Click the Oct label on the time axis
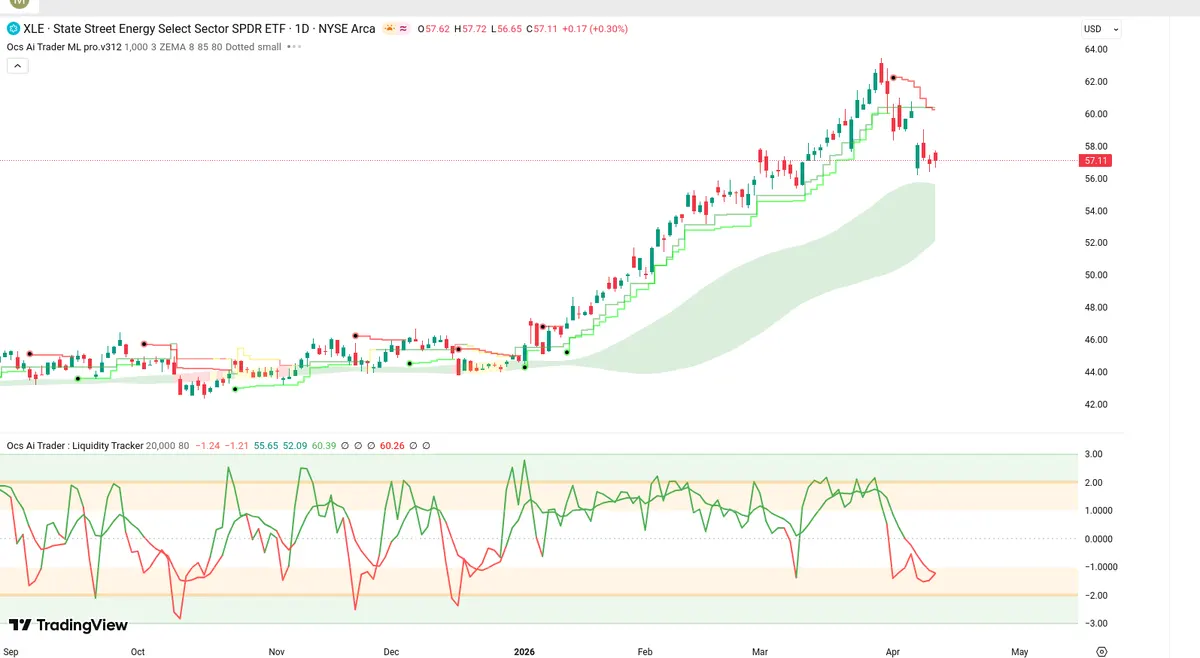Image resolution: width=1200 pixels, height=658 pixels. coord(138,652)
